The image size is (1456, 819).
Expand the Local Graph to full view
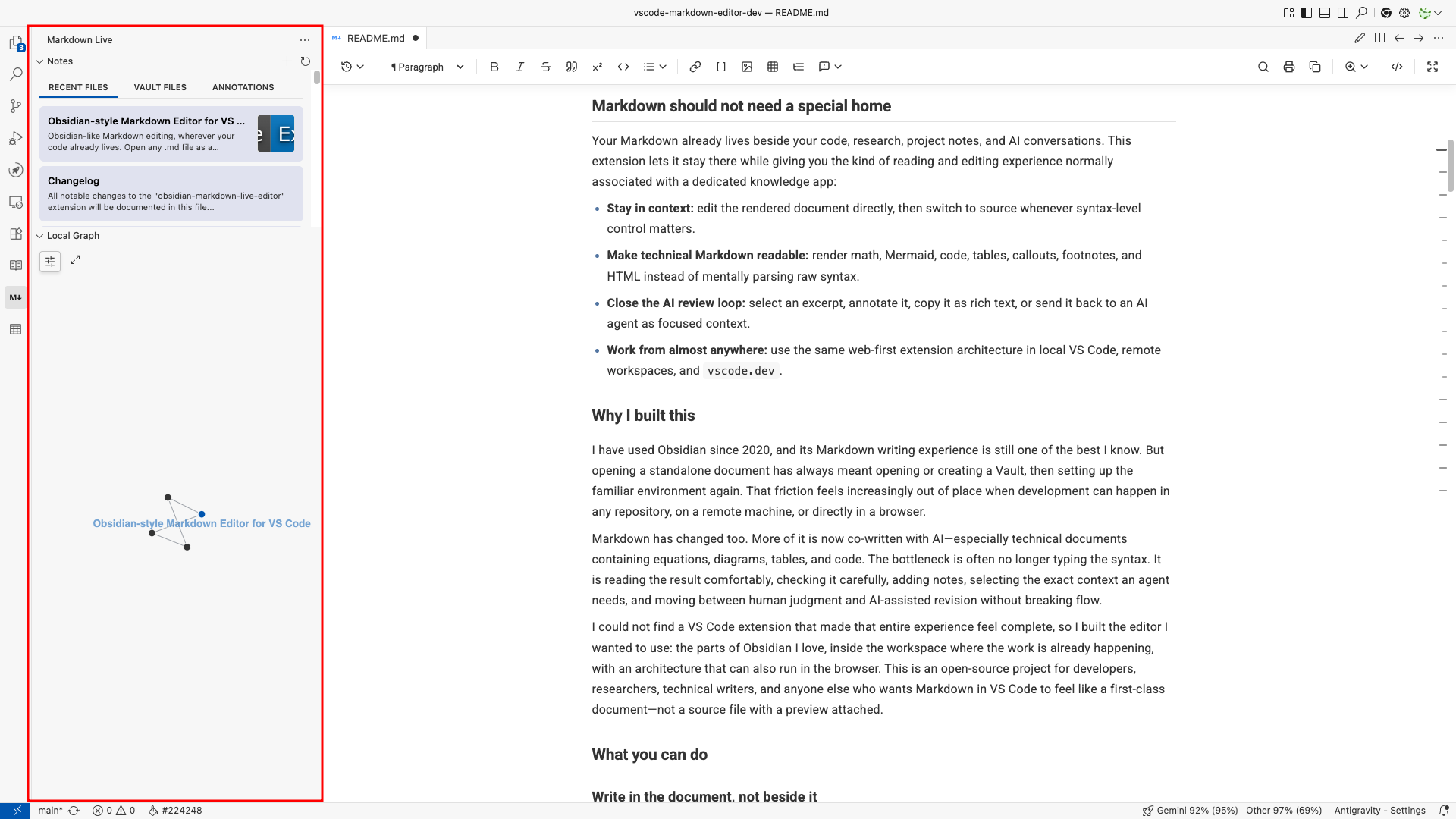point(76,260)
